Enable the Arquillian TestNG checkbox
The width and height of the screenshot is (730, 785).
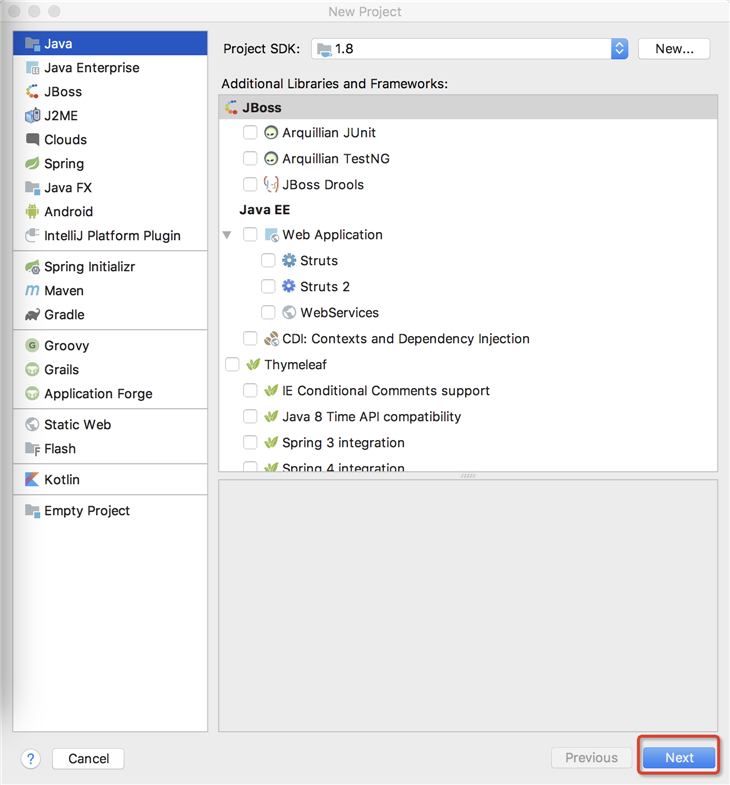pyautogui.click(x=250, y=159)
